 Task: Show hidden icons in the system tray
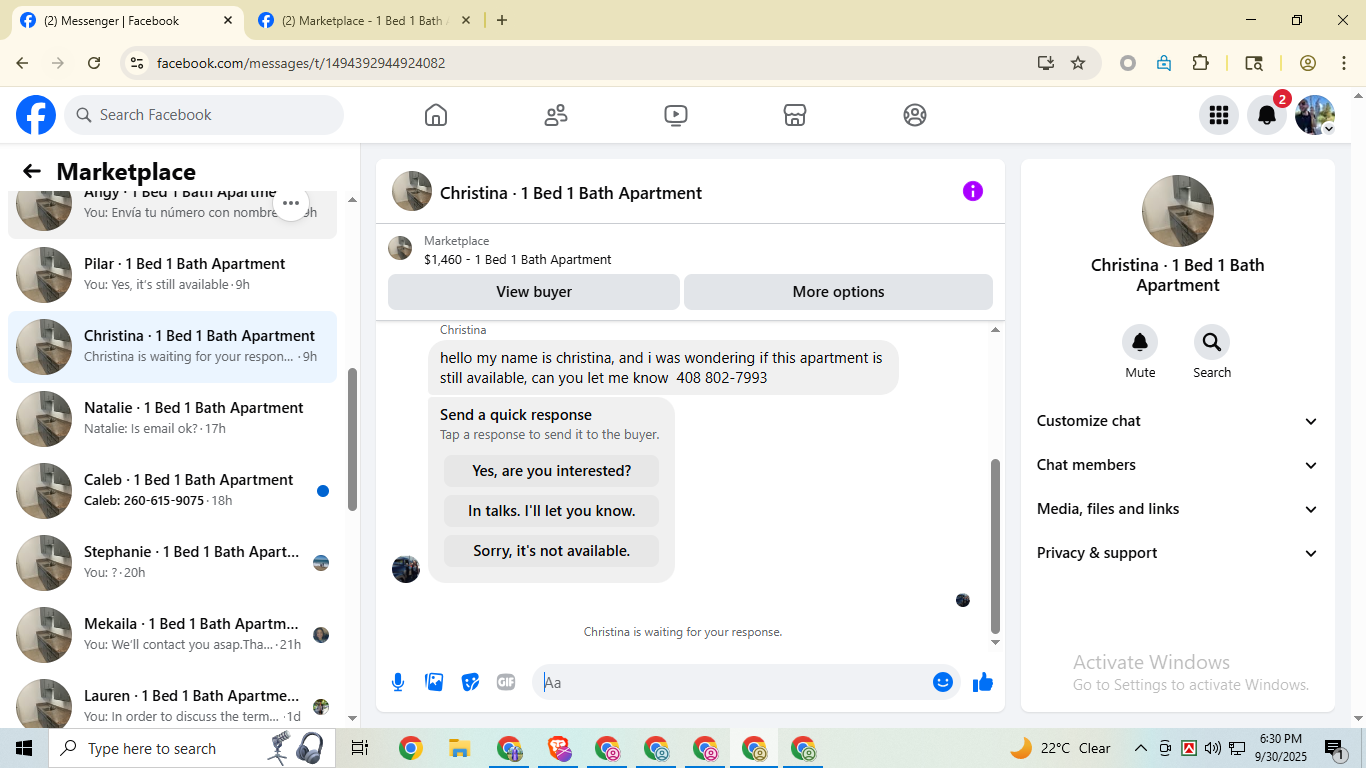1140,748
